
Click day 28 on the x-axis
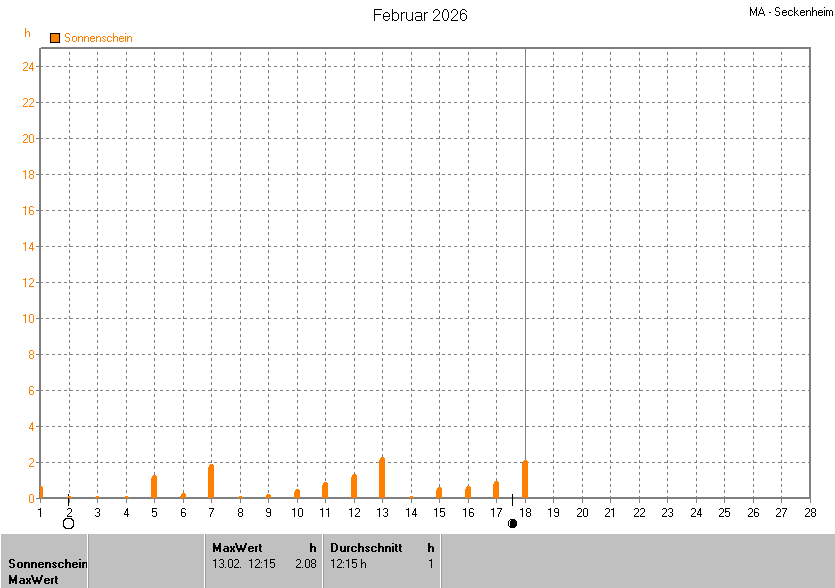point(809,513)
